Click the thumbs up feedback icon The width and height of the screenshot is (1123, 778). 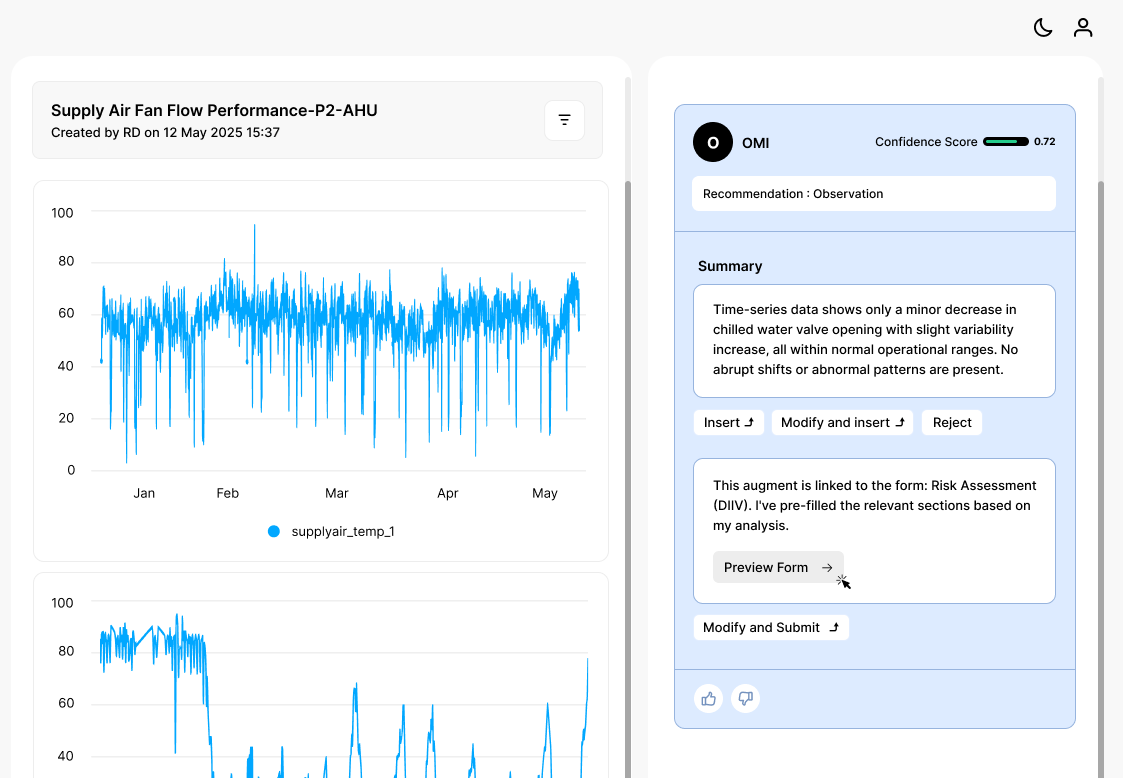tap(708, 698)
